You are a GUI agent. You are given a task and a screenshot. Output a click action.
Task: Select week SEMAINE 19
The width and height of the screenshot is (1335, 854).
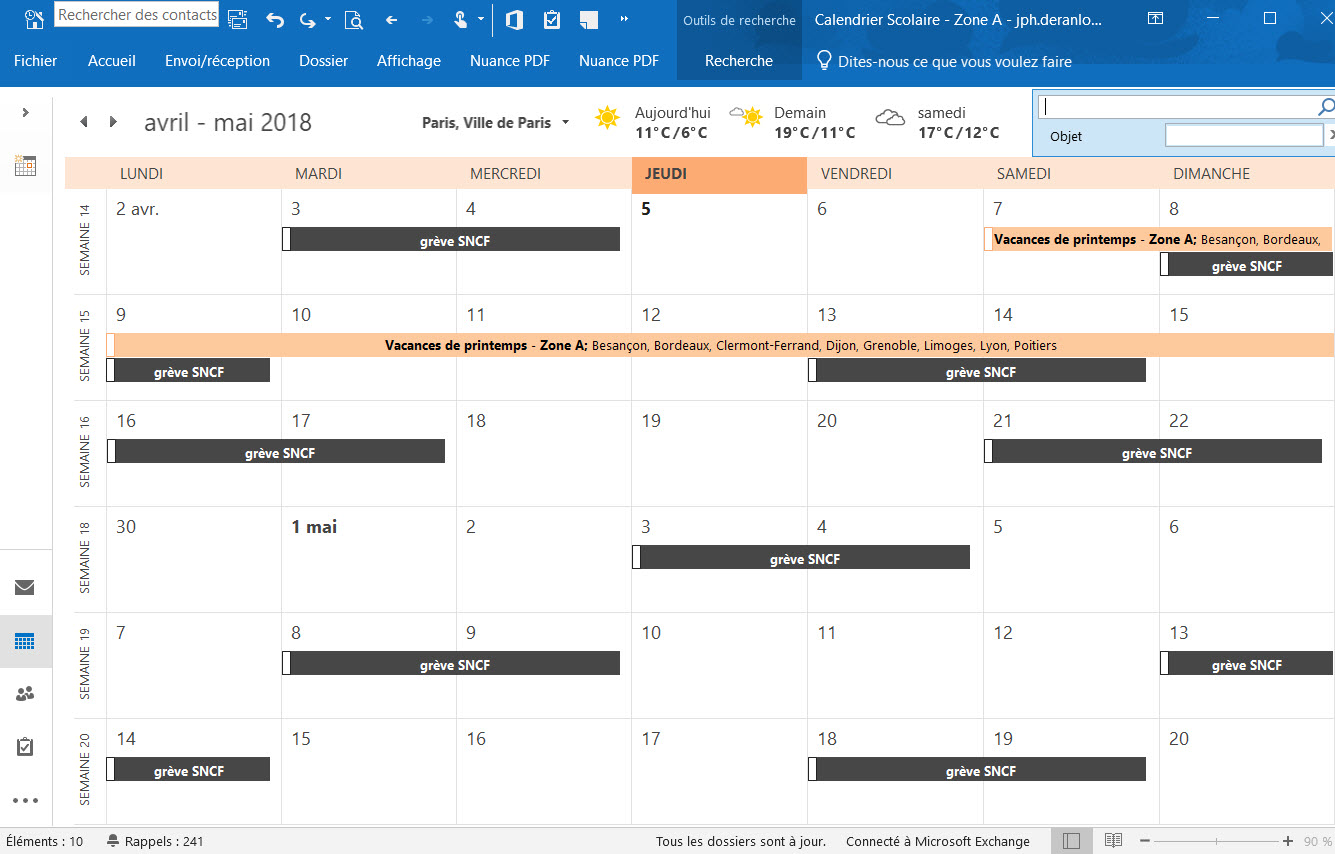84,664
